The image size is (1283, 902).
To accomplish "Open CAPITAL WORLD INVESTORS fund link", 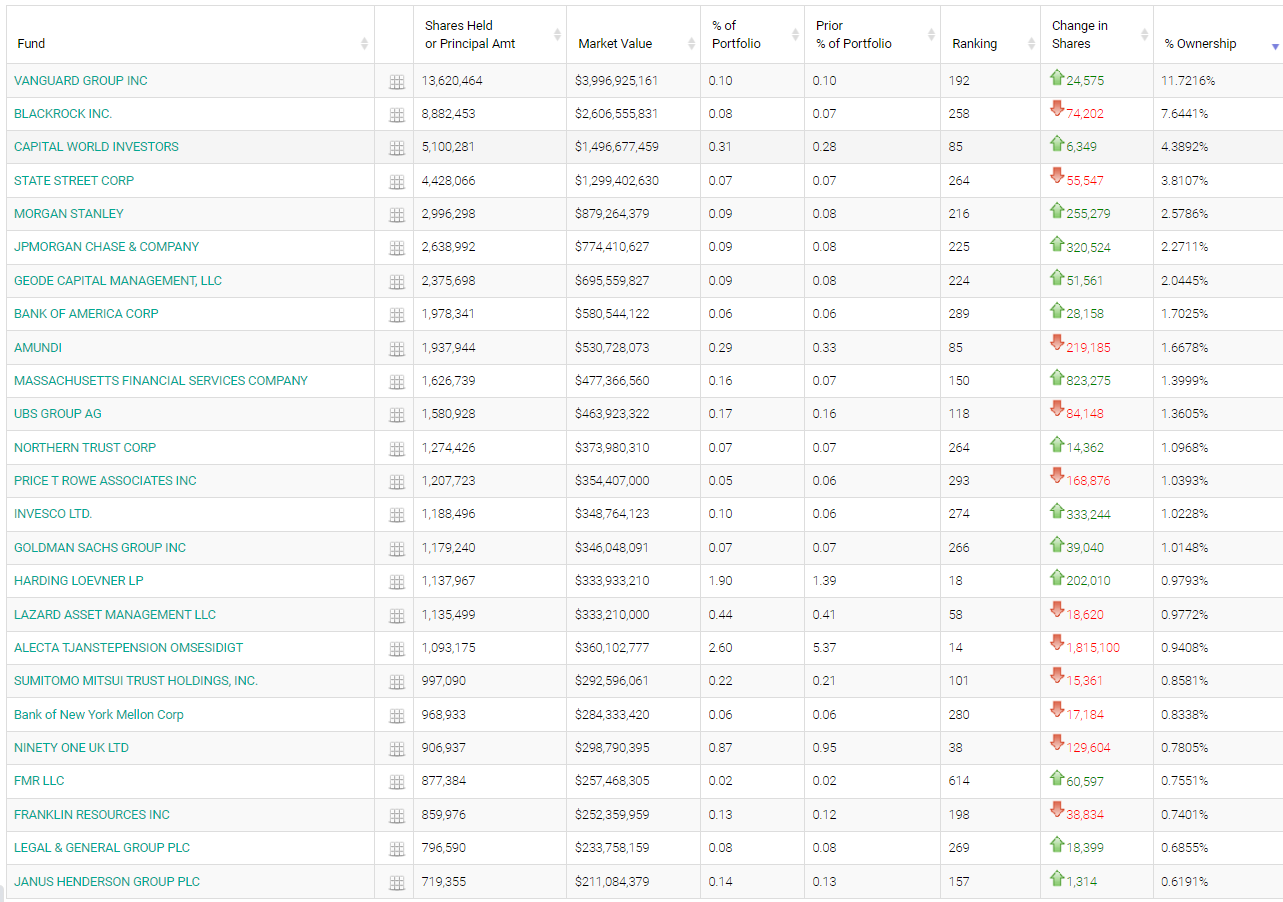I will coord(96,146).
